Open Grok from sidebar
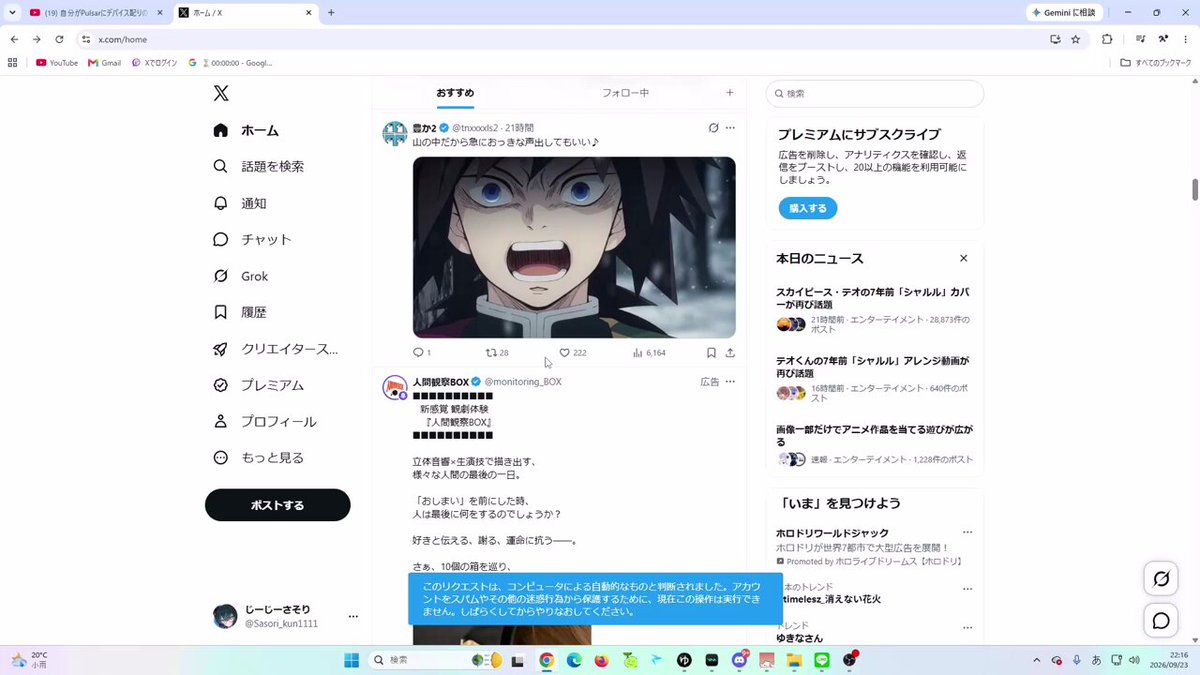This screenshot has height=675, width=1200. click(240, 276)
